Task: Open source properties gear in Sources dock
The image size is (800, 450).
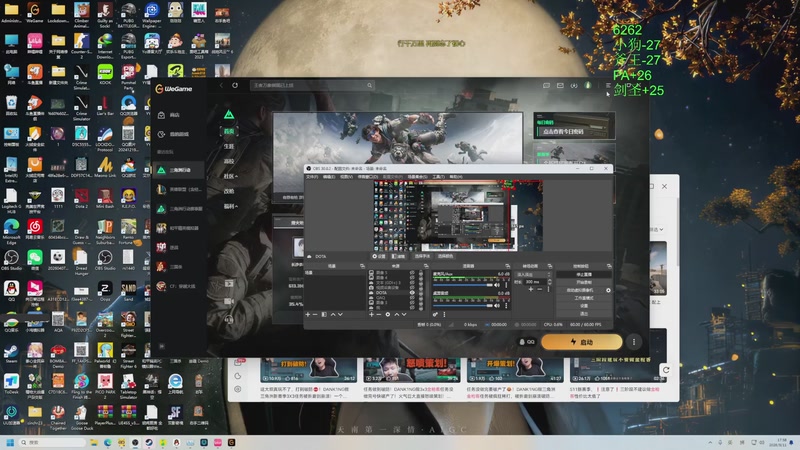Action: tap(388, 314)
